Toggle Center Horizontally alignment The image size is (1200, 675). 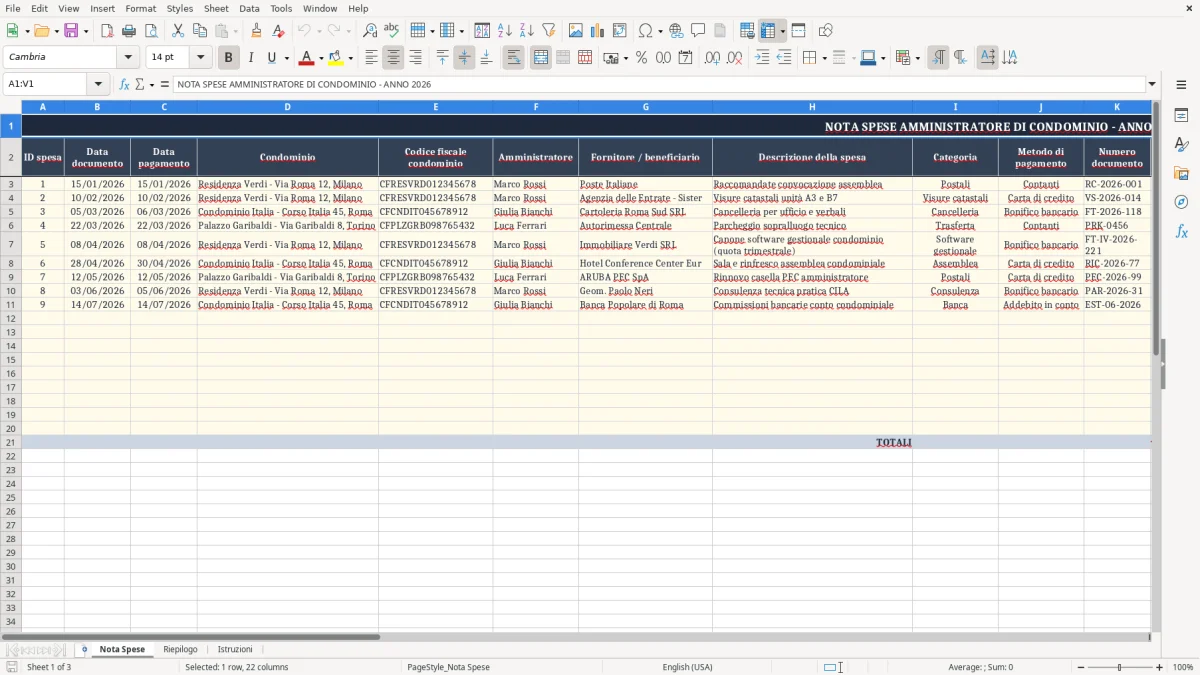[393, 58]
